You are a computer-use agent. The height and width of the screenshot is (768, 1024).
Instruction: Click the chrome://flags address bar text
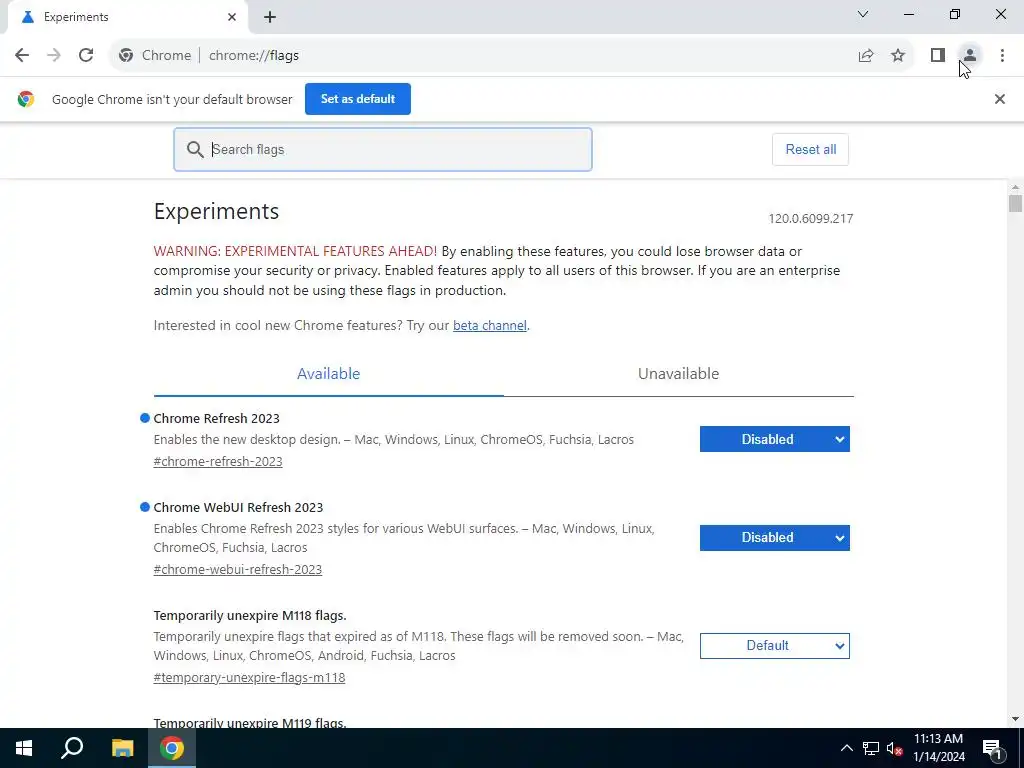pos(254,56)
